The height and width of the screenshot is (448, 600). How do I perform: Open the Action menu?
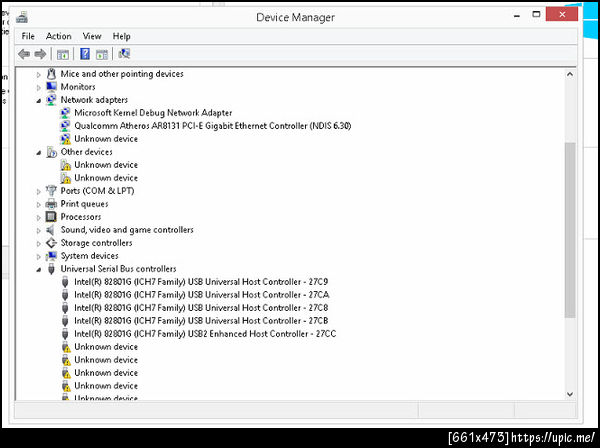click(x=59, y=36)
